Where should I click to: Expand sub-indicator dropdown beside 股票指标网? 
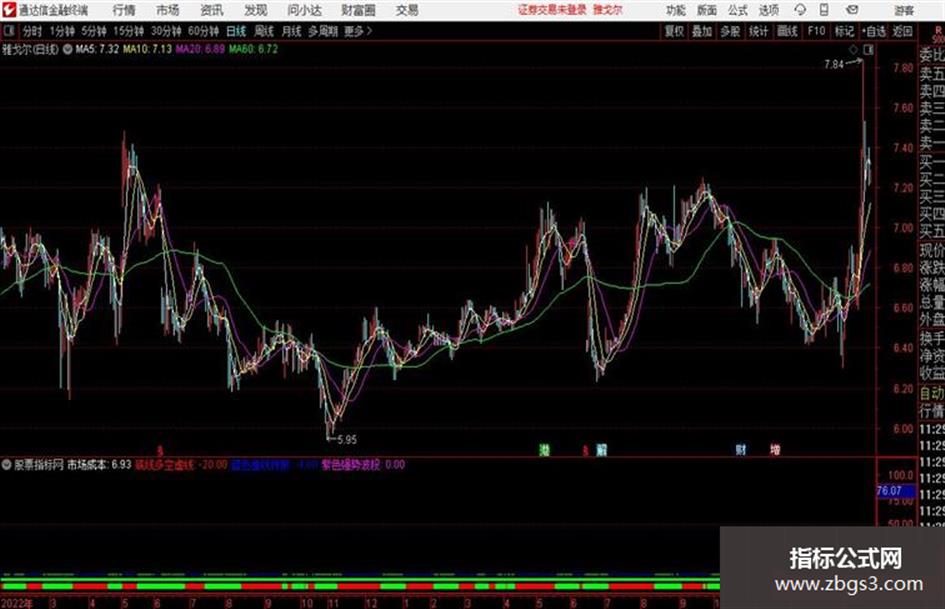(x=7, y=465)
